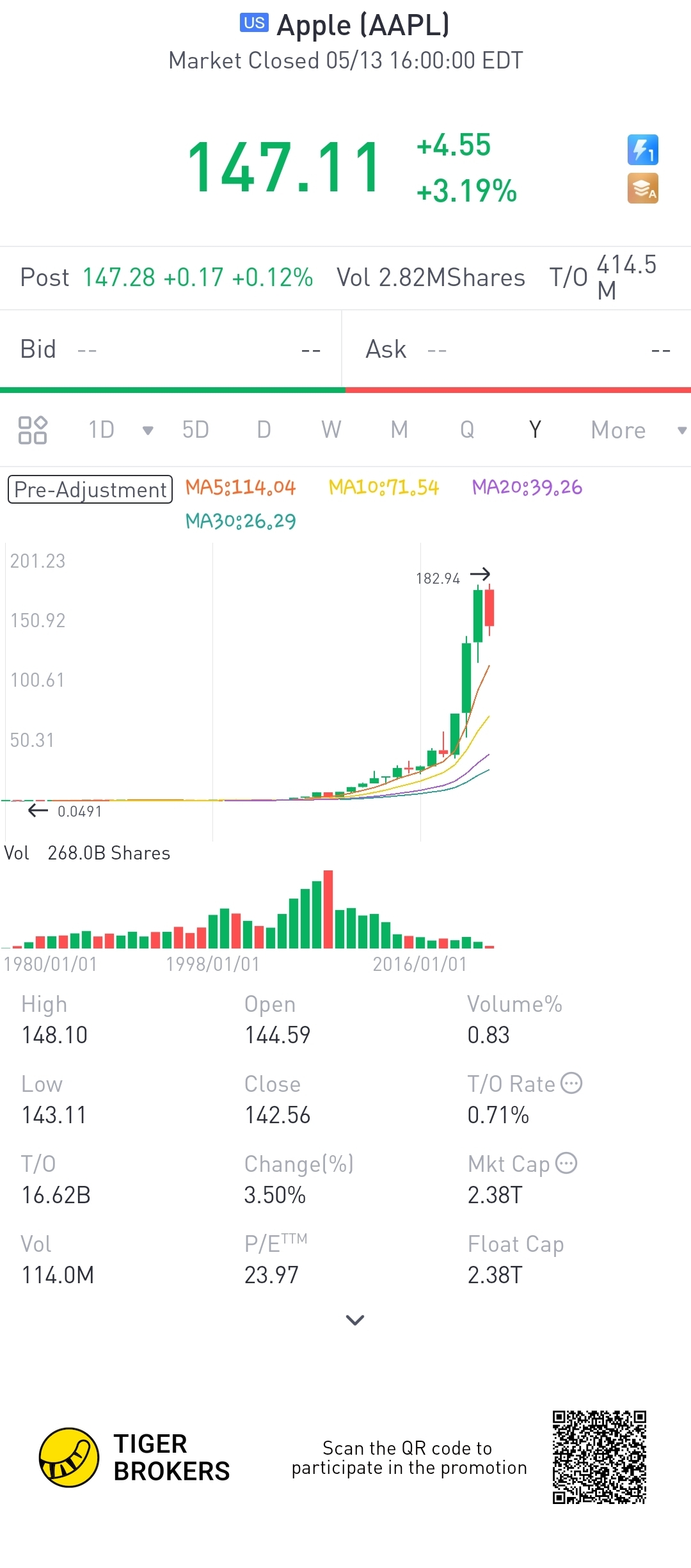Tap the 147.11 last price
Screen dimensions: 691x1568
point(285,168)
